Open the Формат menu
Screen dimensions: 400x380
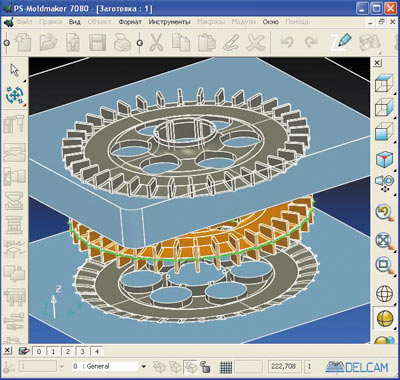(130, 22)
